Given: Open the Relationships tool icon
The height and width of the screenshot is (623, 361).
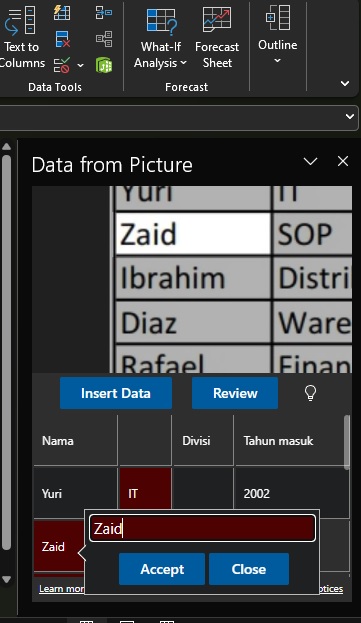Looking at the screenshot, I should click(x=104, y=39).
